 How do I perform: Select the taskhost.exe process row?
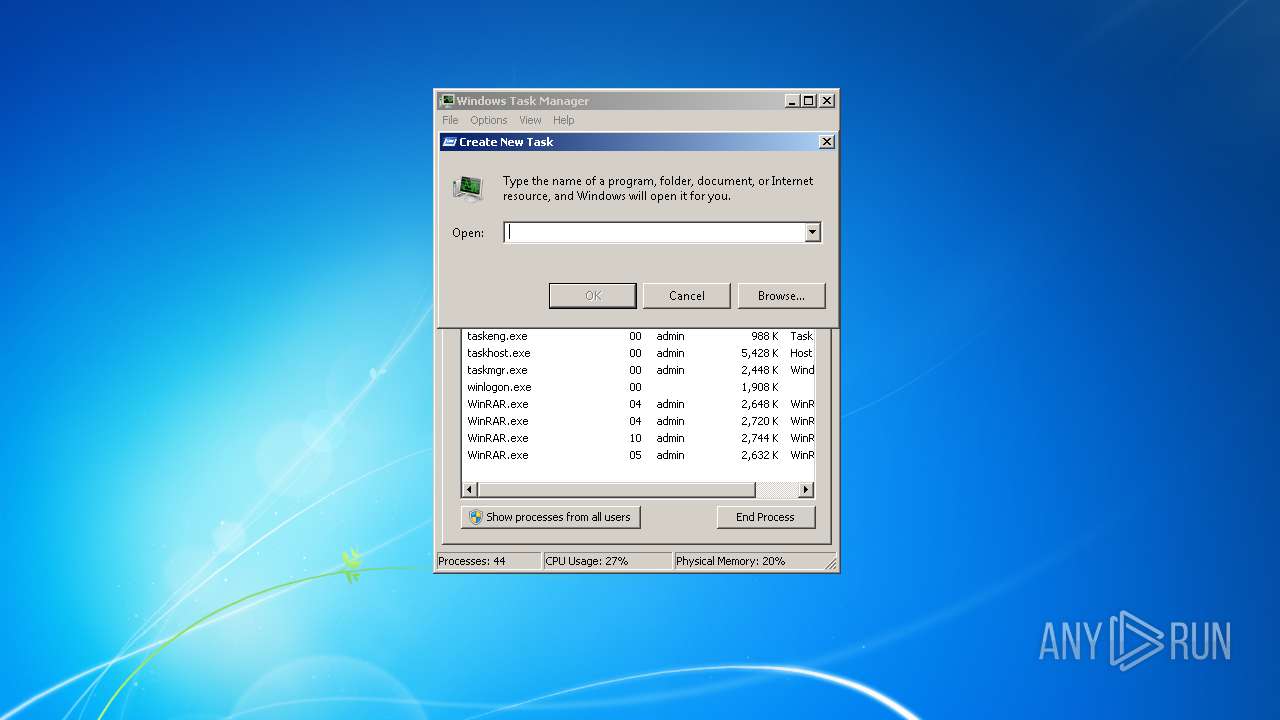pyautogui.click(x=638, y=353)
